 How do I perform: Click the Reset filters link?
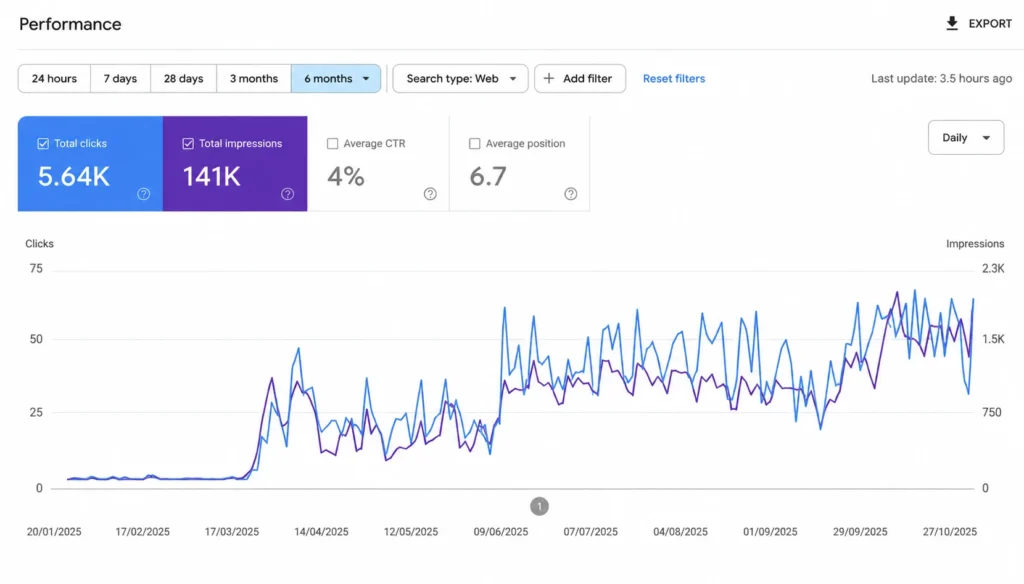674,78
